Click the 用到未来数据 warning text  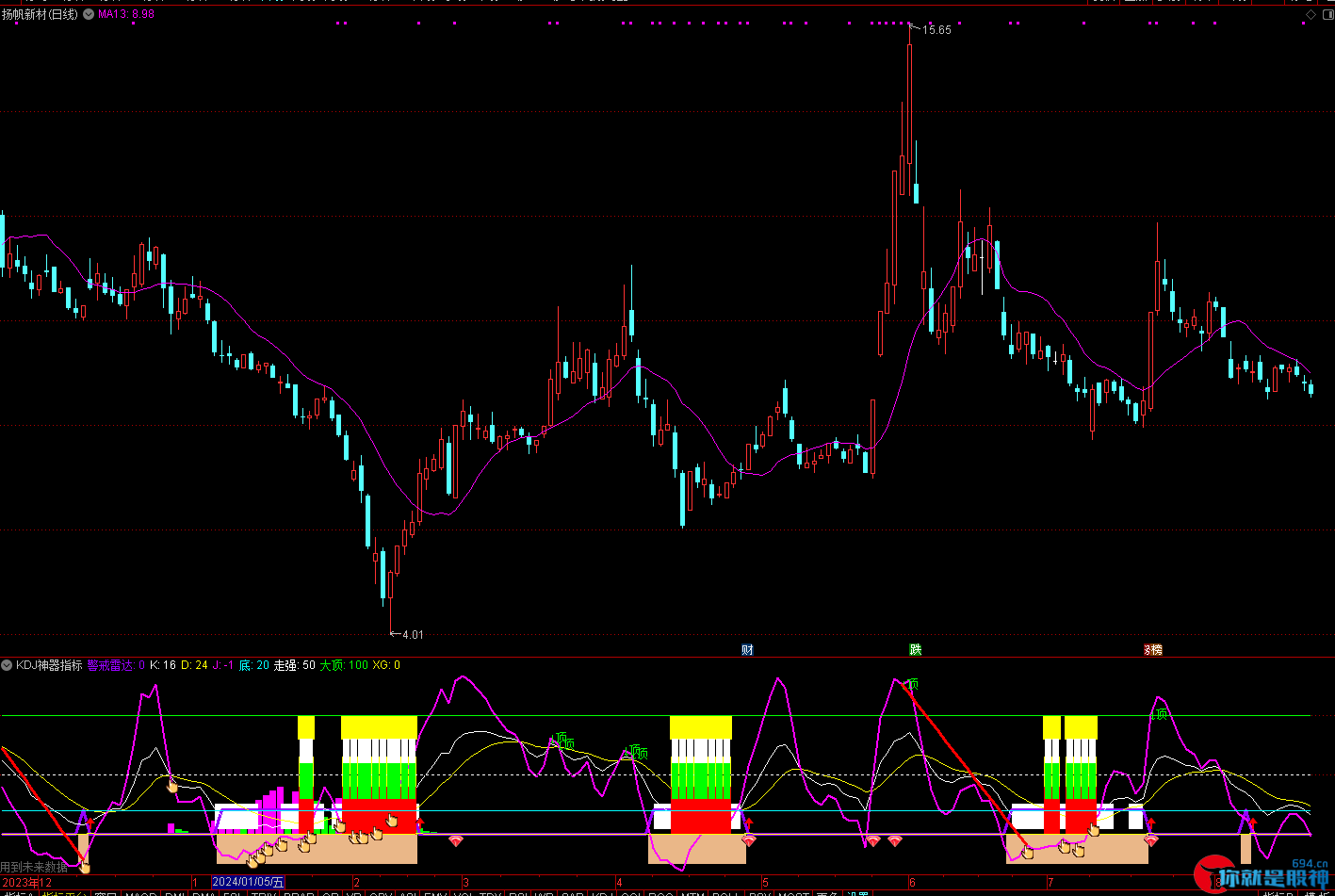coord(34,867)
